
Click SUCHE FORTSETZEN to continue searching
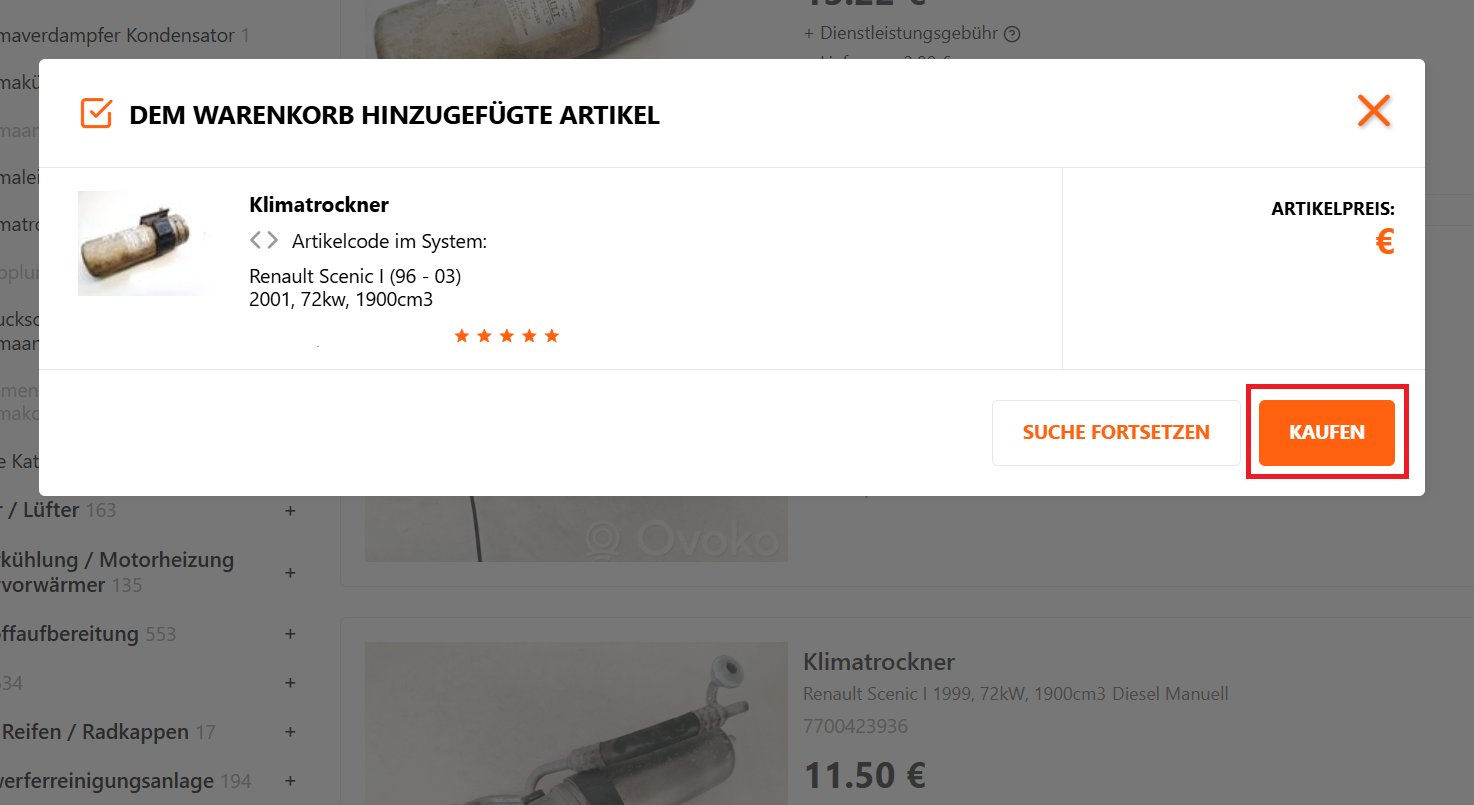1116,433
